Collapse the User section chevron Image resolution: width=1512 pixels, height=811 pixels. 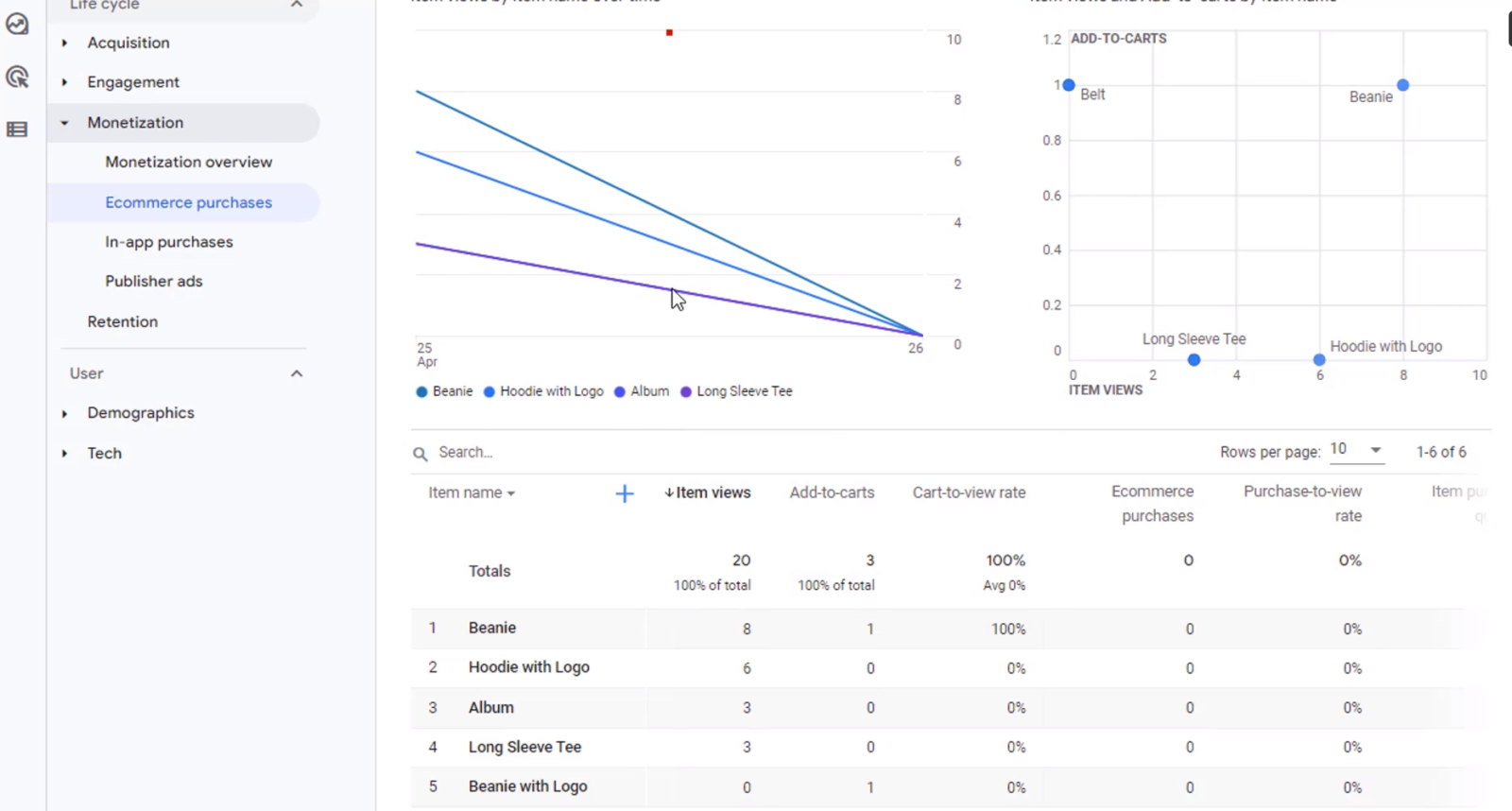pyautogui.click(x=297, y=373)
